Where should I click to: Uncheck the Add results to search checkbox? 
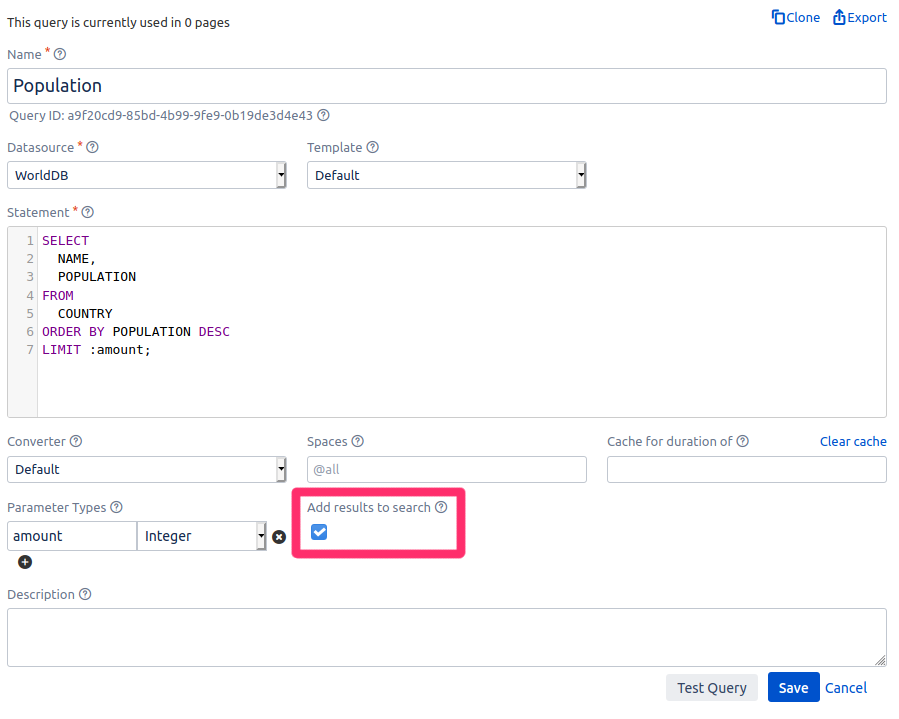click(319, 532)
